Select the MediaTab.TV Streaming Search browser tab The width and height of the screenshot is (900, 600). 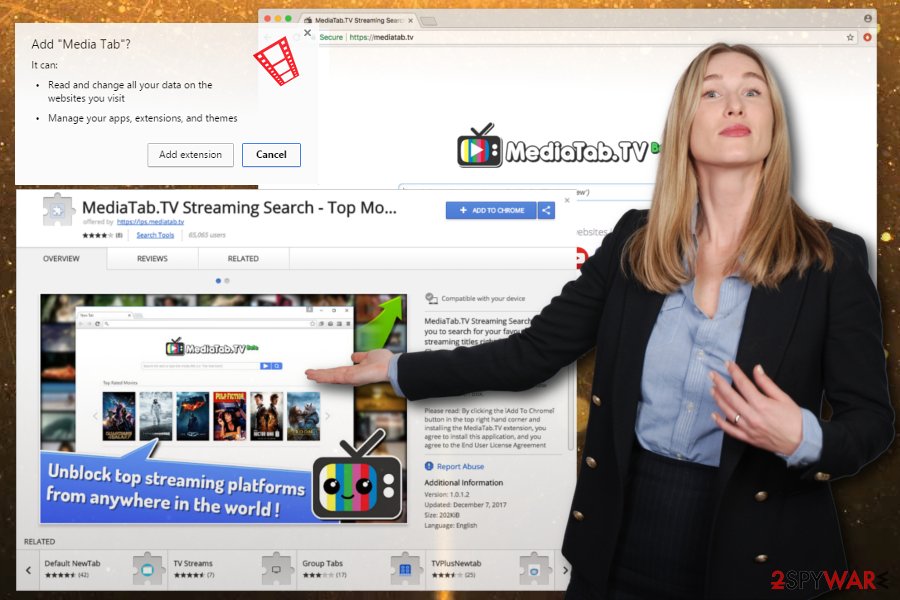tap(359, 20)
